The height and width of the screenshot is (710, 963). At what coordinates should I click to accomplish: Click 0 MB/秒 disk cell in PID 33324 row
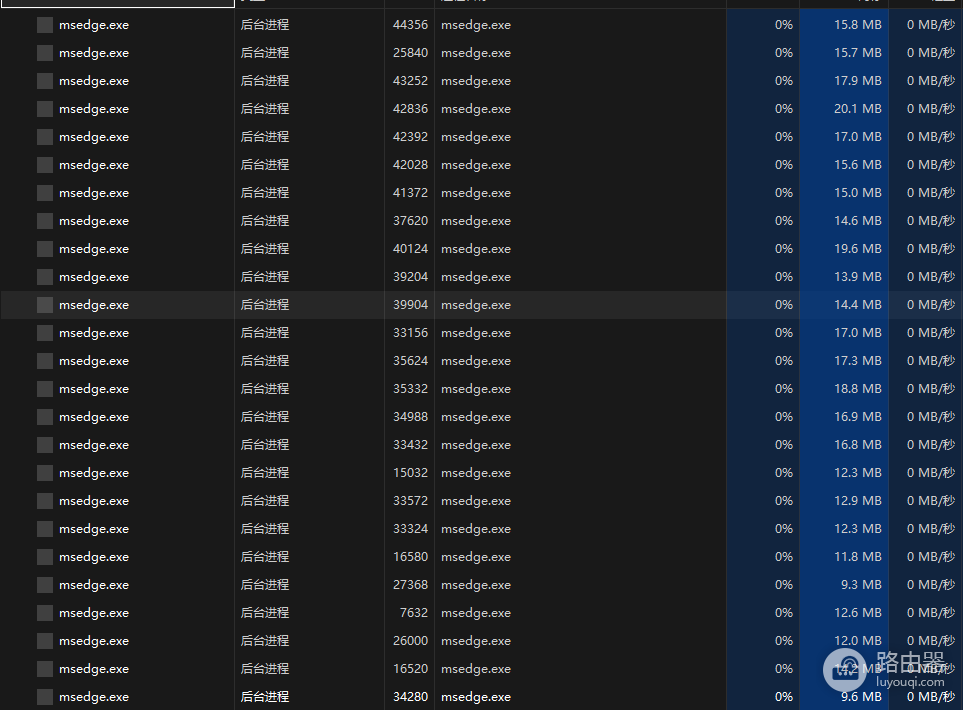930,529
